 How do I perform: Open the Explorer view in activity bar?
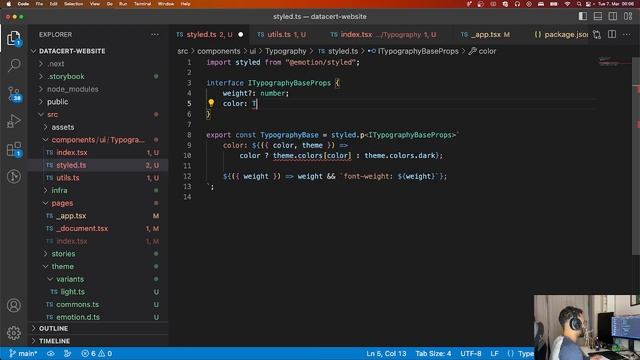coord(14,38)
